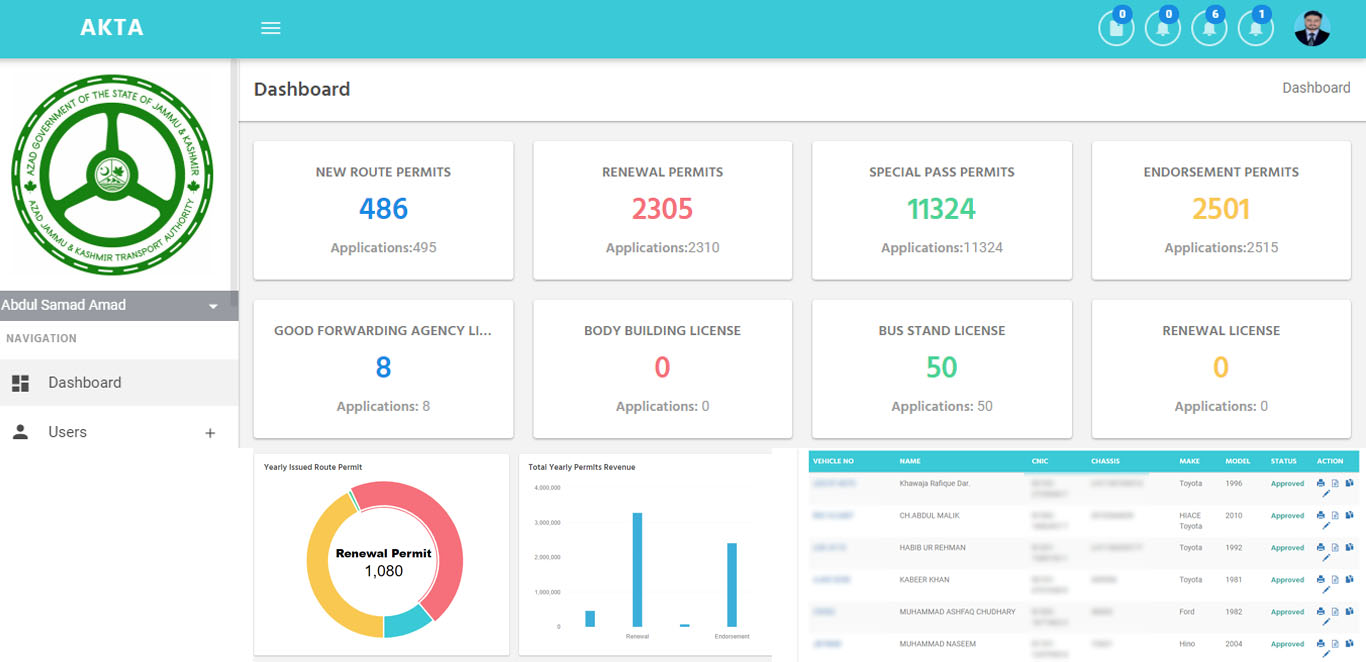Select Dashboard in the navigation sidebar

(x=85, y=383)
